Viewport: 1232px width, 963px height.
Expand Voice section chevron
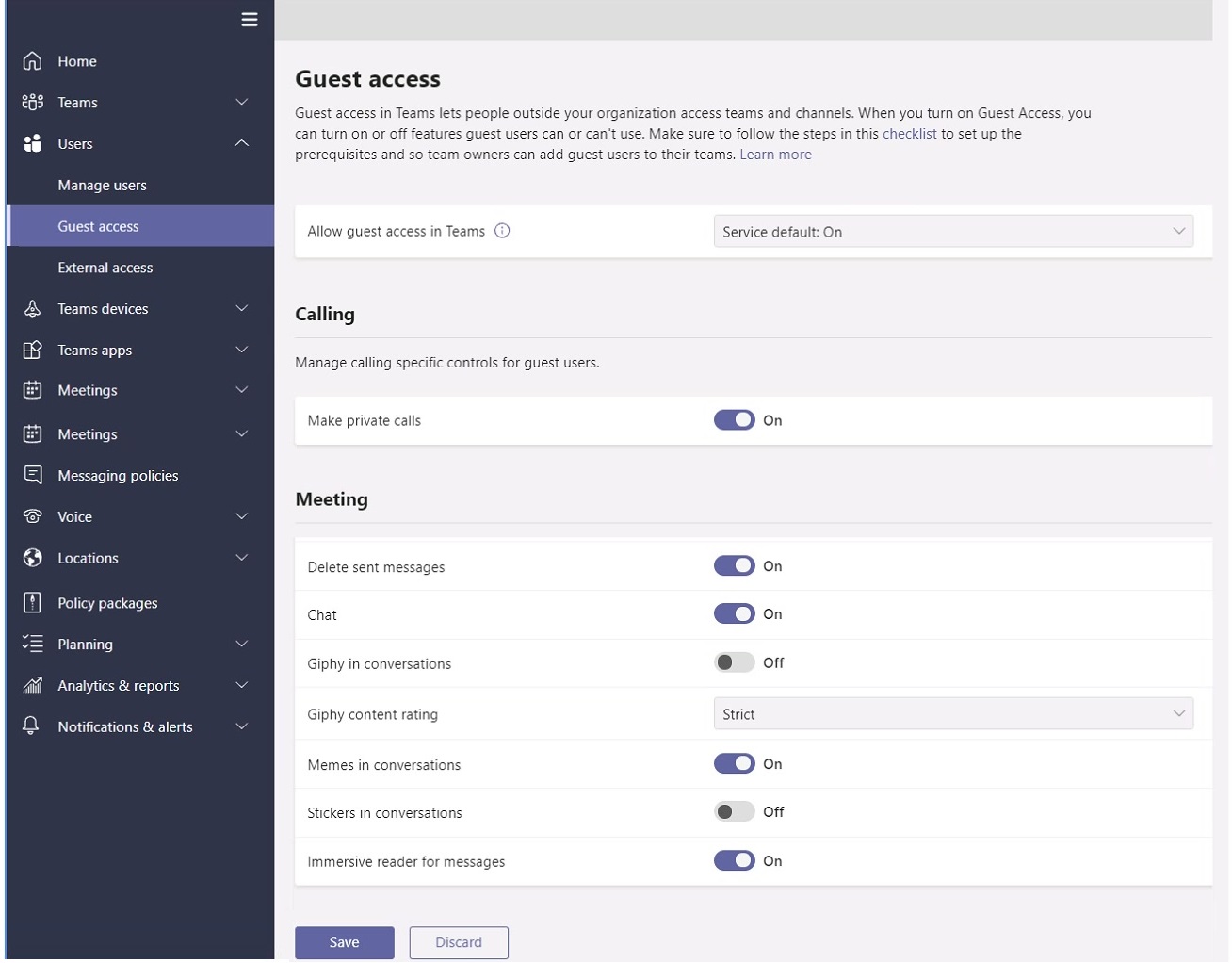(242, 516)
